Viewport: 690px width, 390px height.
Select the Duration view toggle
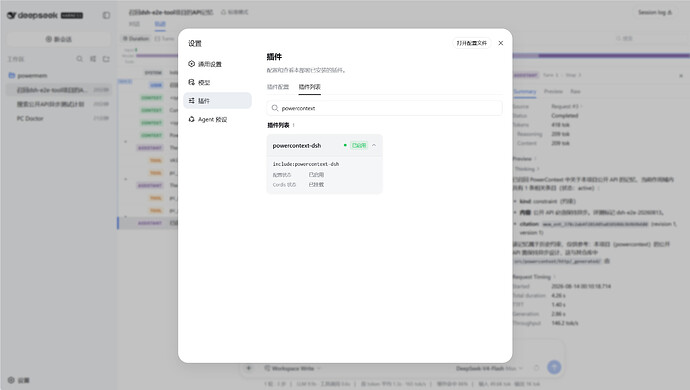[136, 39]
